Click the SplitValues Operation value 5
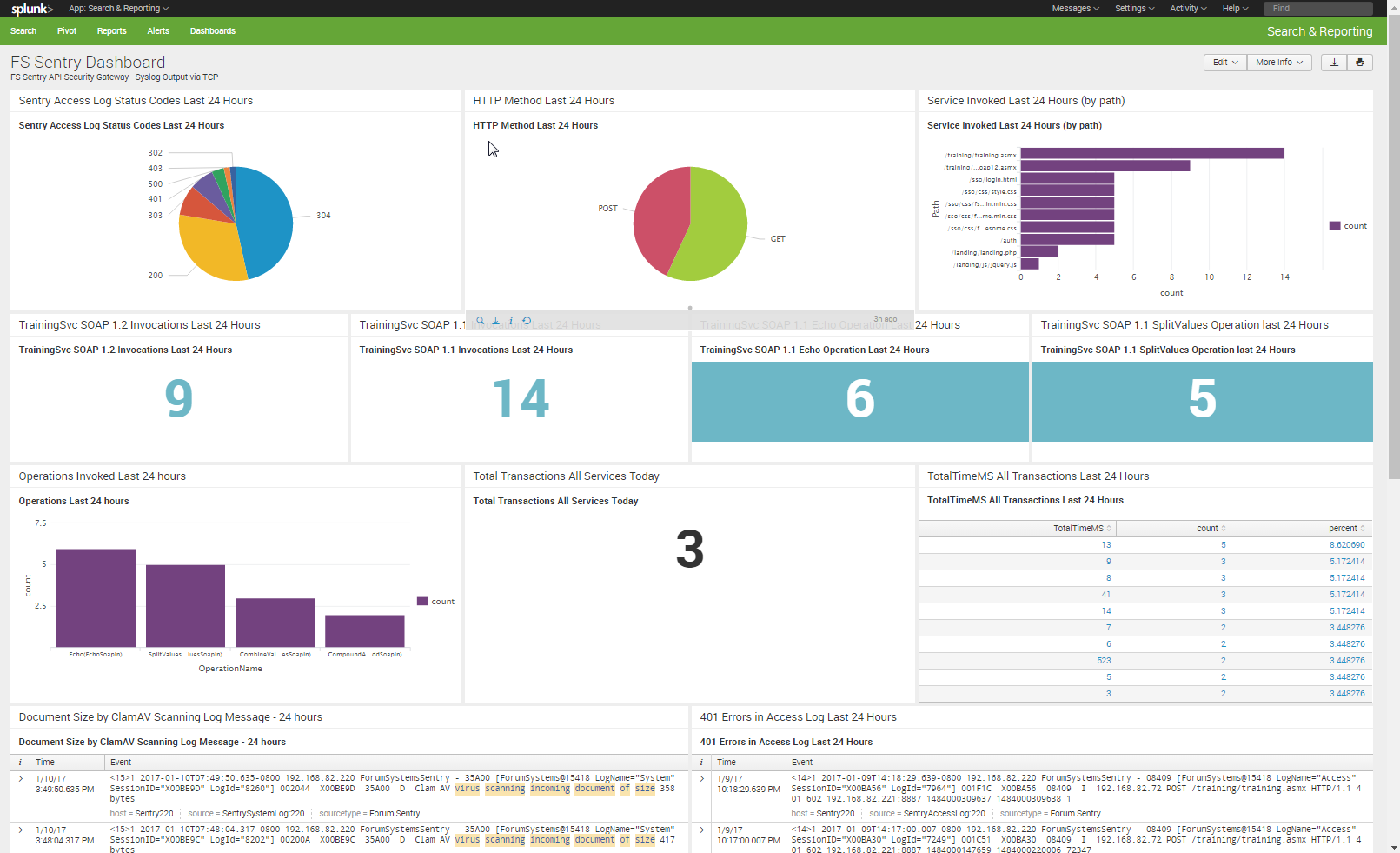This screenshot has height=853, width=1400. [1203, 398]
